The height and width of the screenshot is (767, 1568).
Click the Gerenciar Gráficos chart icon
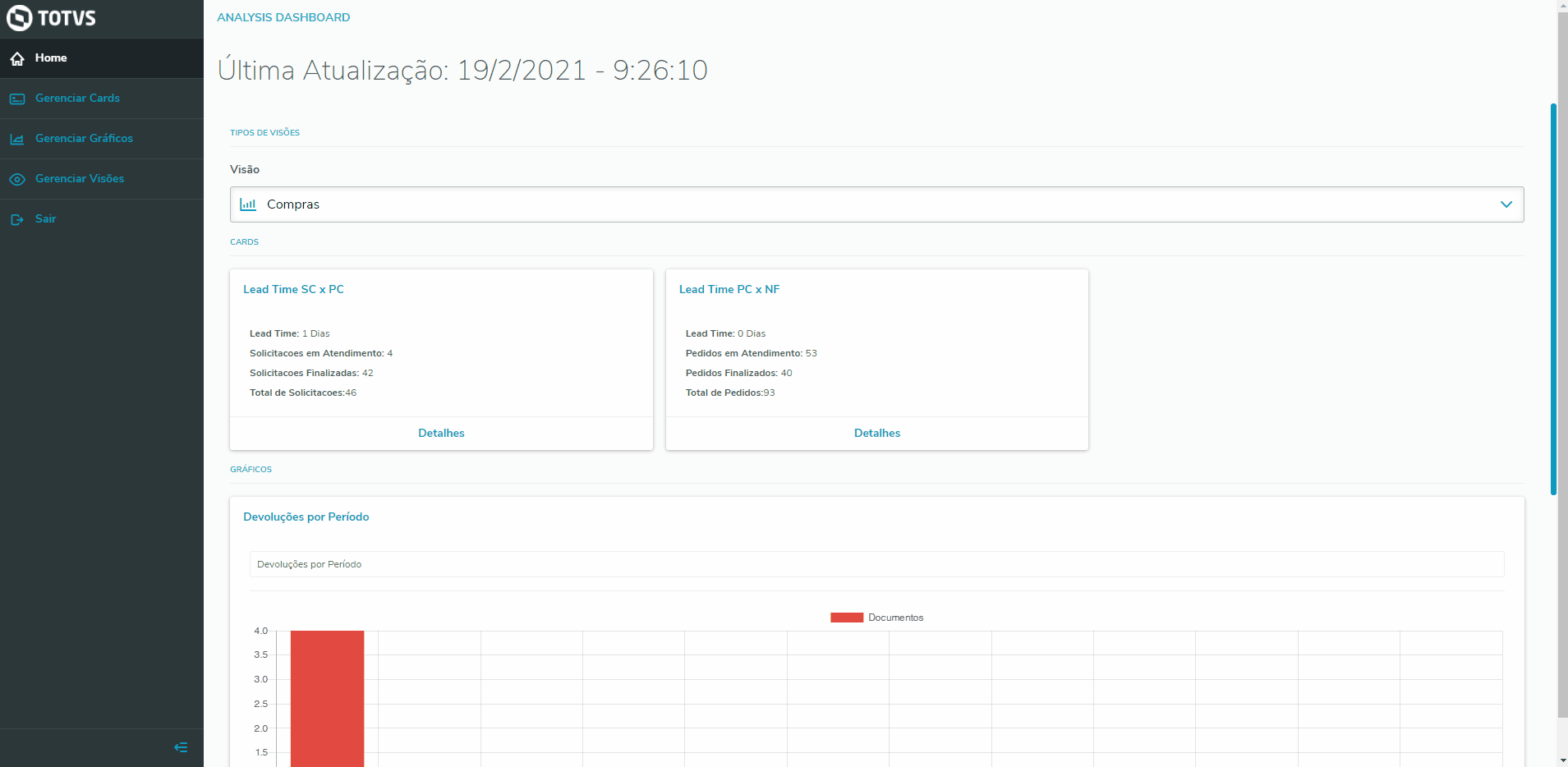17,139
